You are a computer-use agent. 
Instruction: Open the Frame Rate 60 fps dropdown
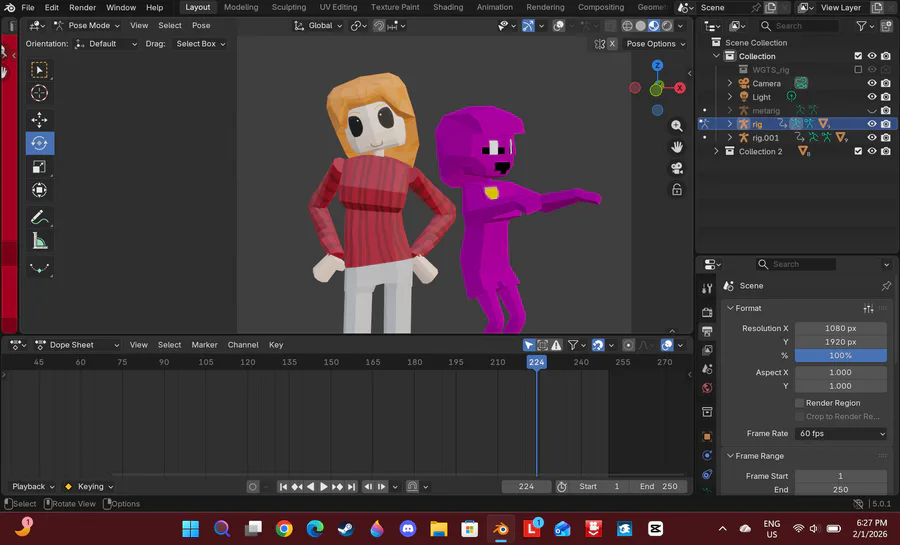841,434
